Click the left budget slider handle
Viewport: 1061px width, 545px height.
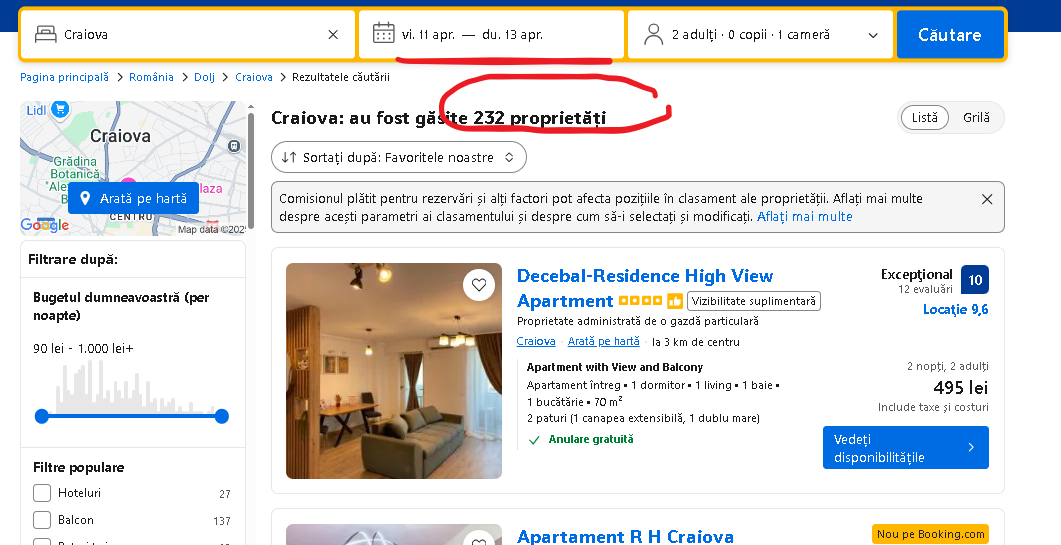point(42,416)
